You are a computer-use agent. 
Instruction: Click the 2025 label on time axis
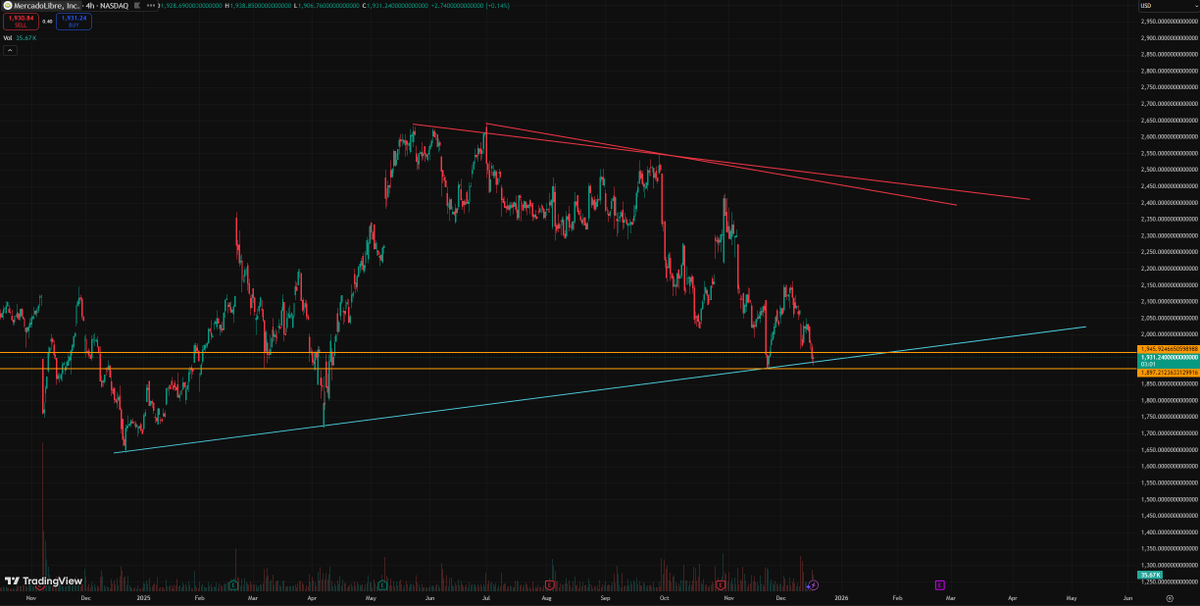[x=142, y=598]
